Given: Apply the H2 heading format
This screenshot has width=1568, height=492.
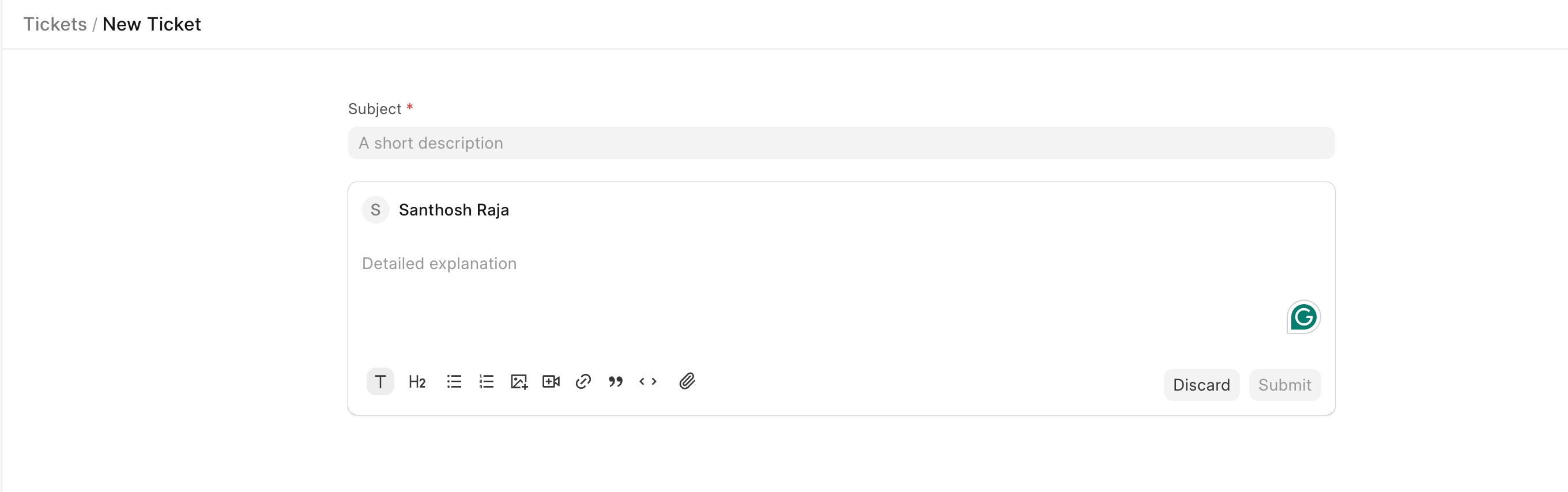Looking at the screenshot, I should point(417,382).
